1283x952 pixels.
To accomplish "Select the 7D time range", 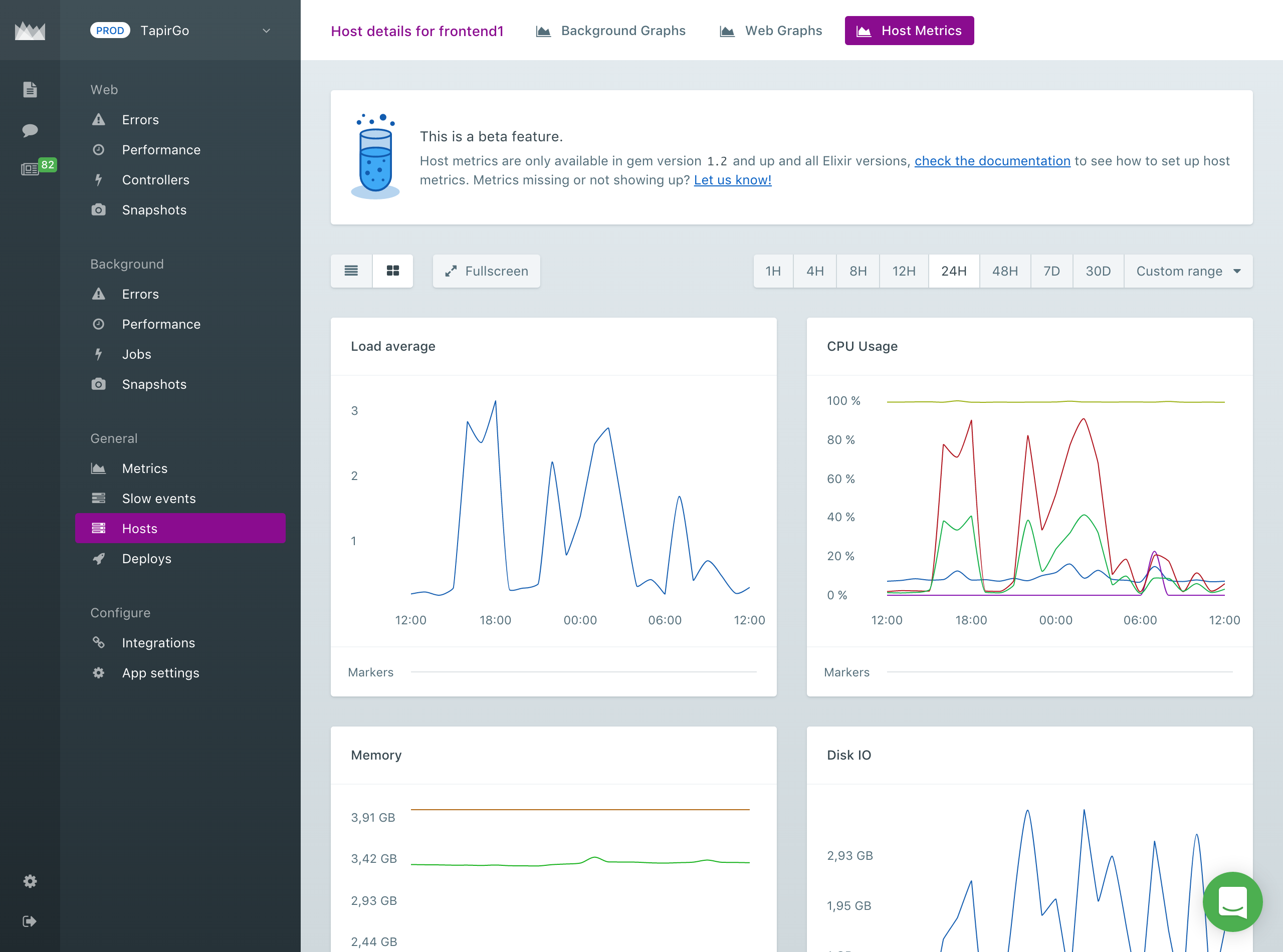I will (1051, 271).
